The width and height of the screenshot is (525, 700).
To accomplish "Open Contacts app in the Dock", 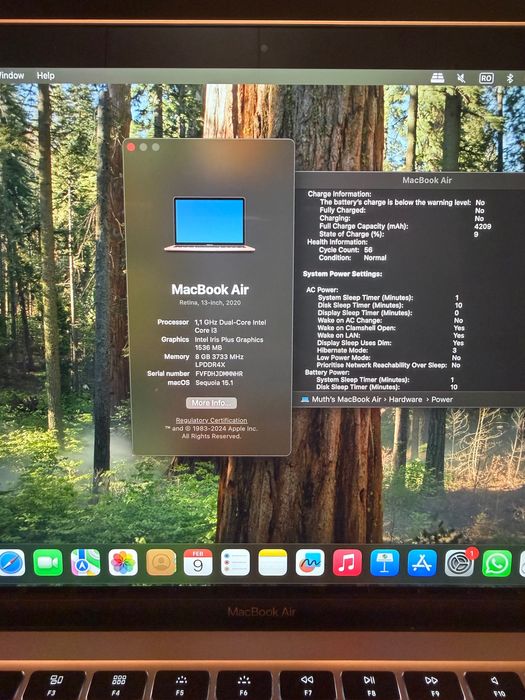I will [x=161, y=562].
